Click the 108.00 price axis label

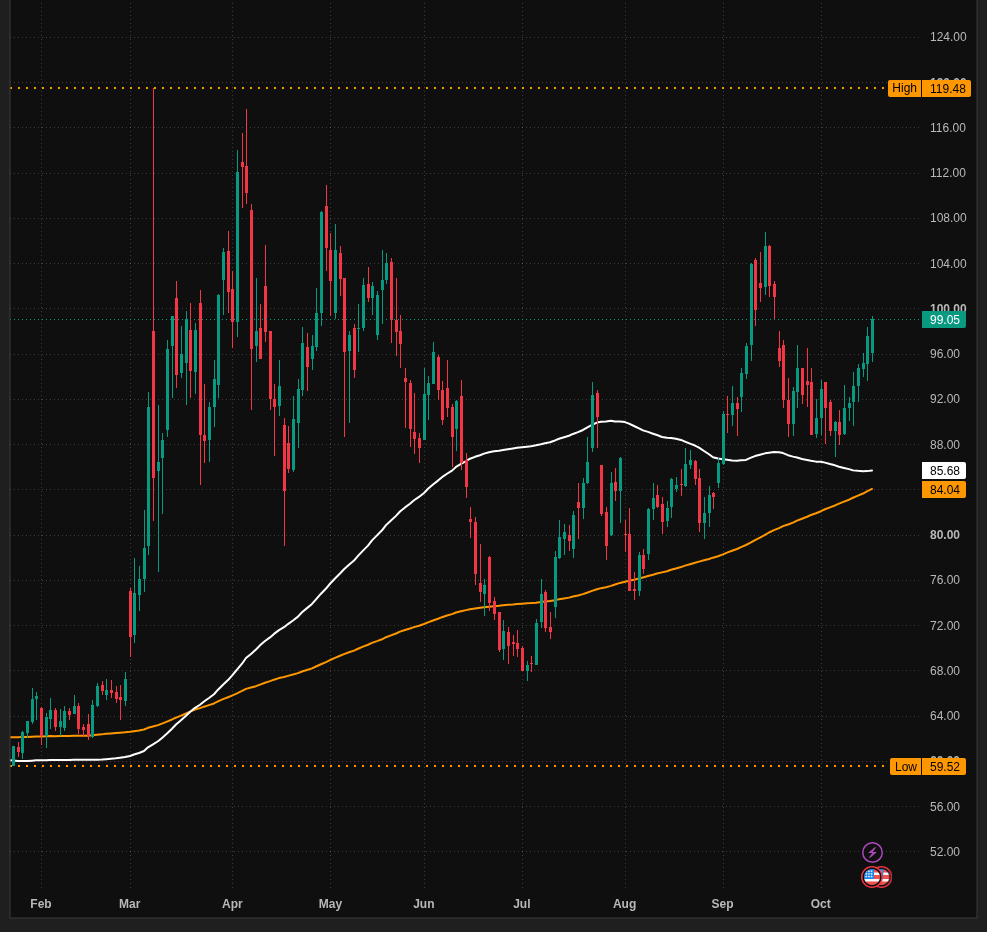pos(948,218)
